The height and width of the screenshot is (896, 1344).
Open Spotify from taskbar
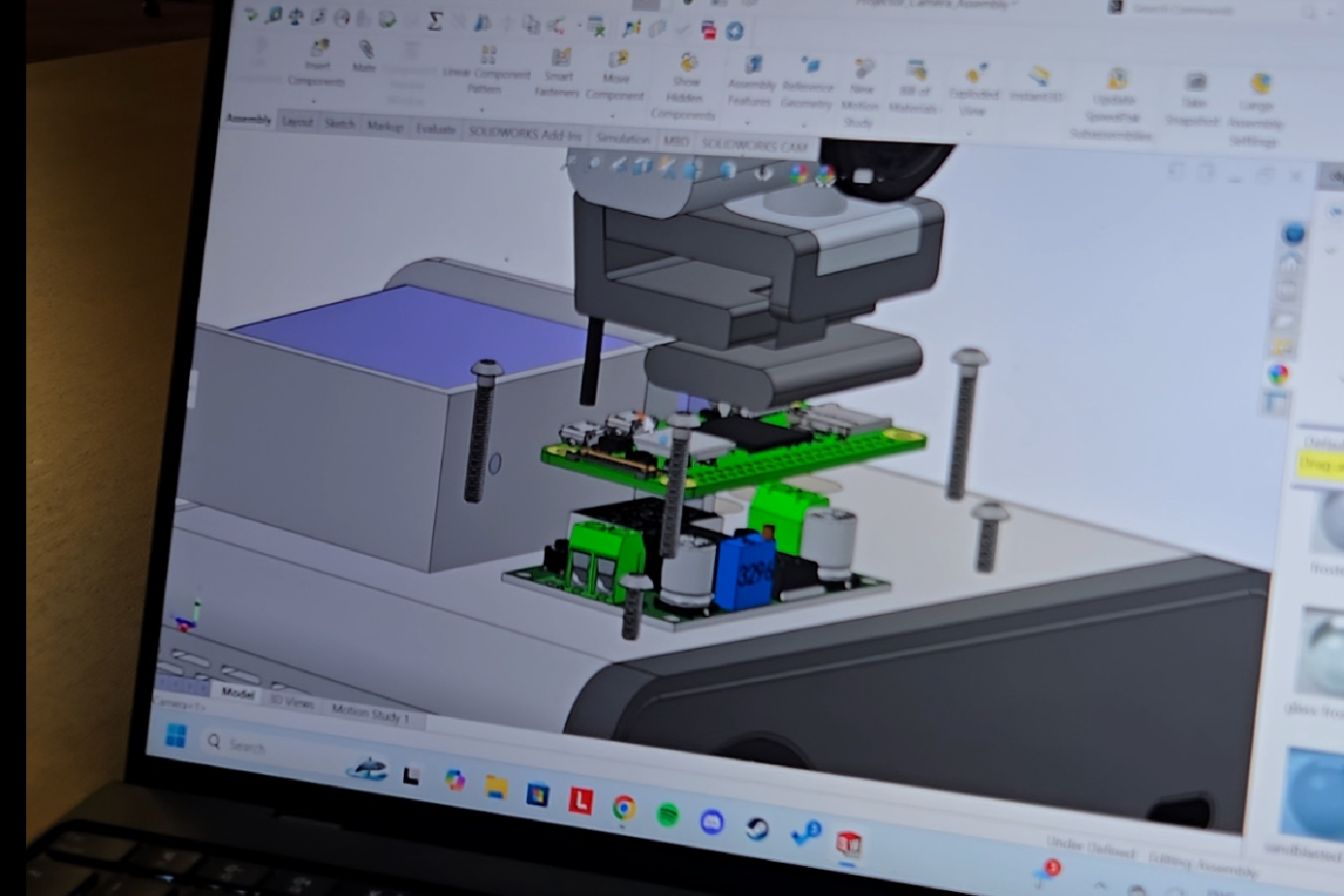click(668, 815)
